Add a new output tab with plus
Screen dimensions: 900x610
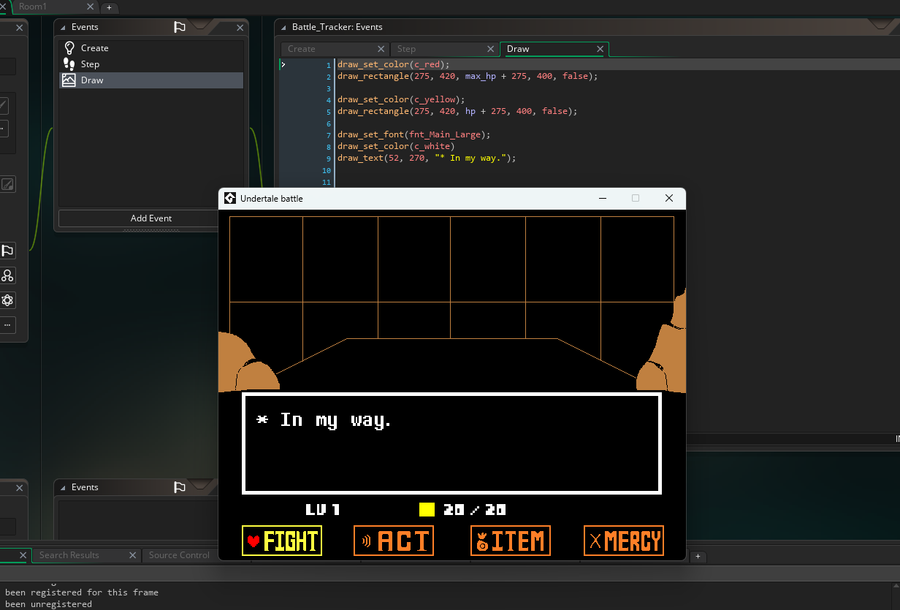[698, 556]
